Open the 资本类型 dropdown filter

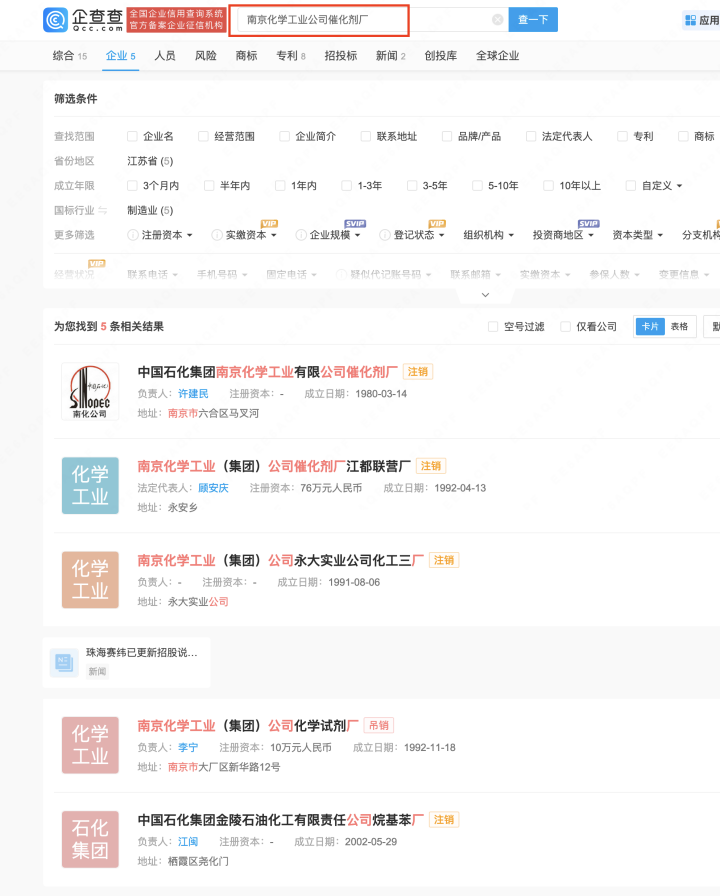(x=638, y=235)
